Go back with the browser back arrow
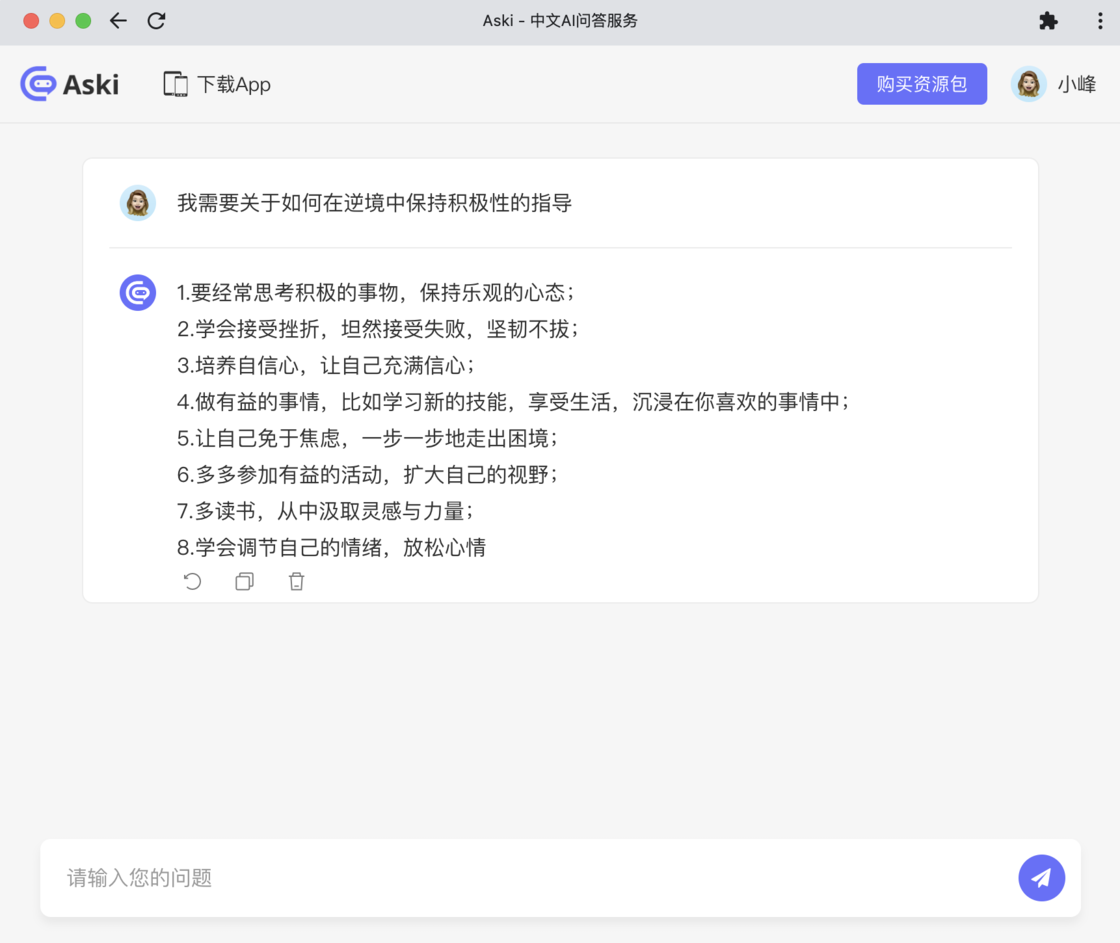 point(118,21)
